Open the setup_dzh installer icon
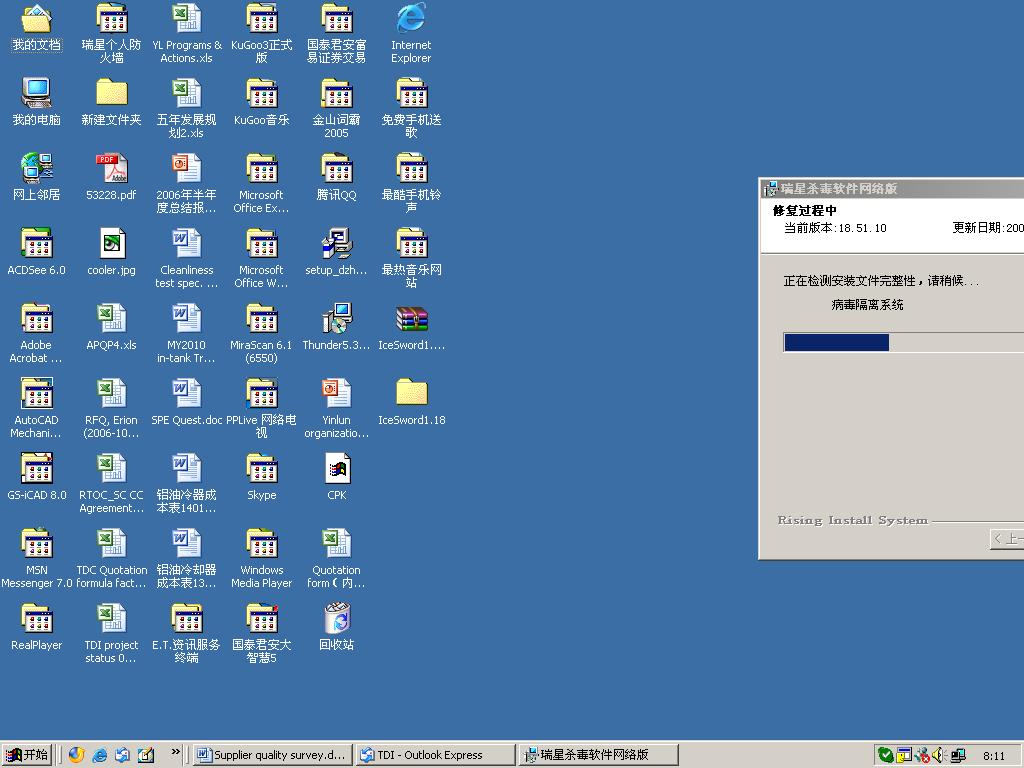1024x768 pixels. [336, 253]
